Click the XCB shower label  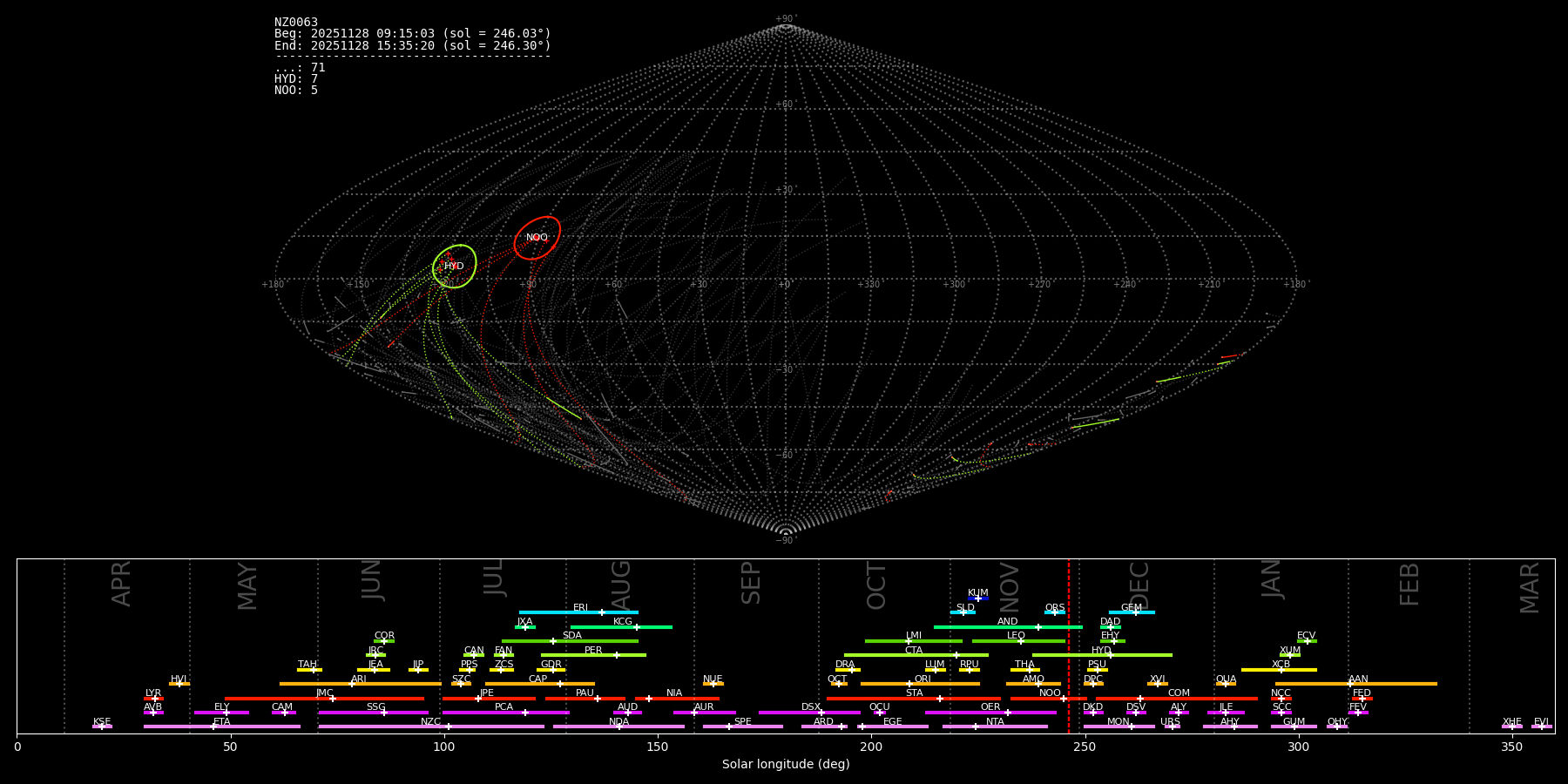pos(1281,664)
